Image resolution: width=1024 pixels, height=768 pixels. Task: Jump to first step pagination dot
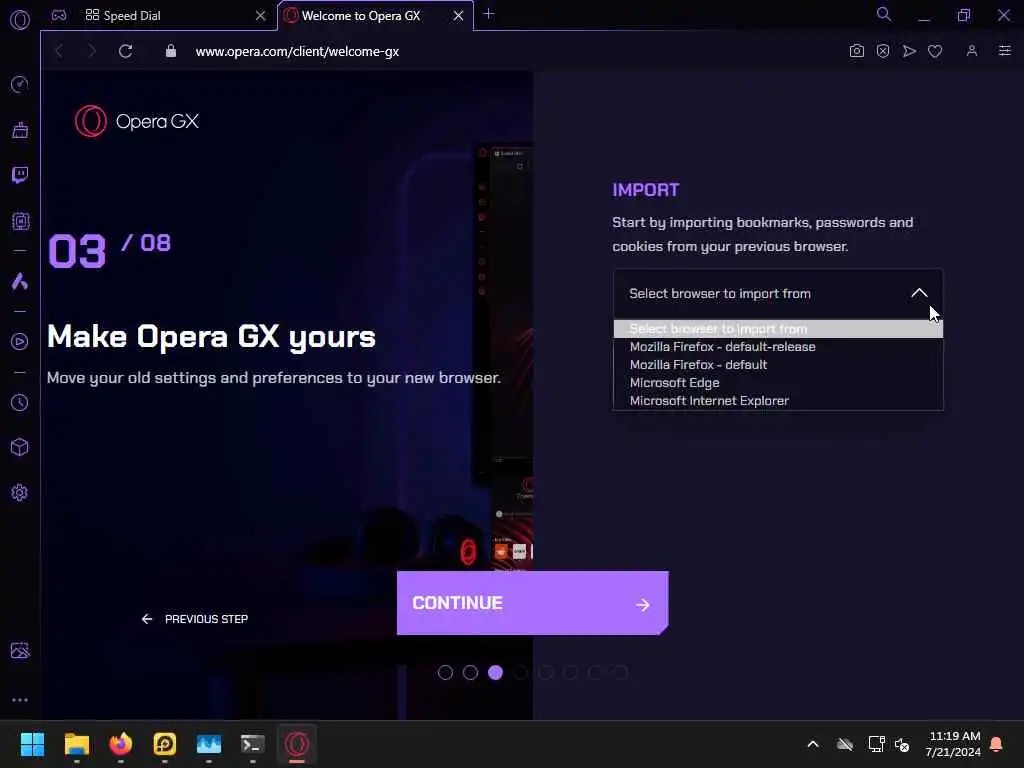pyautogui.click(x=445, y=673)
